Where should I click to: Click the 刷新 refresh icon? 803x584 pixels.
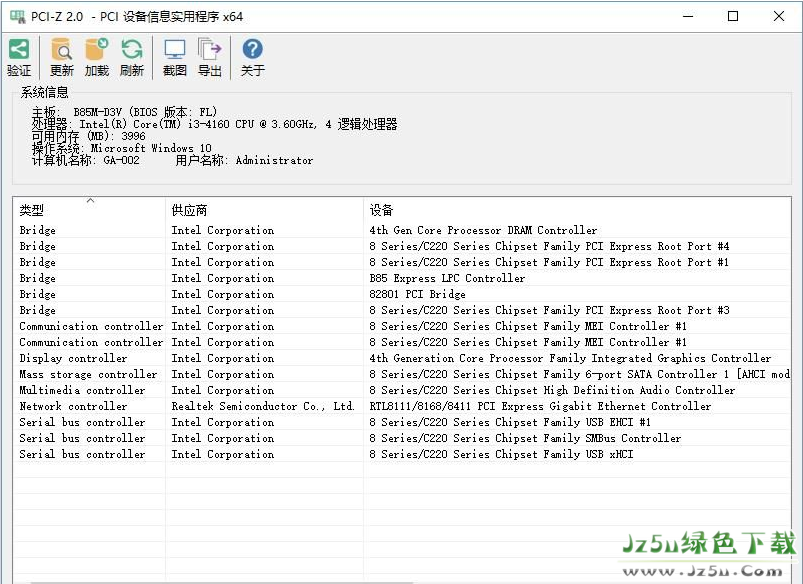(132, 50)
